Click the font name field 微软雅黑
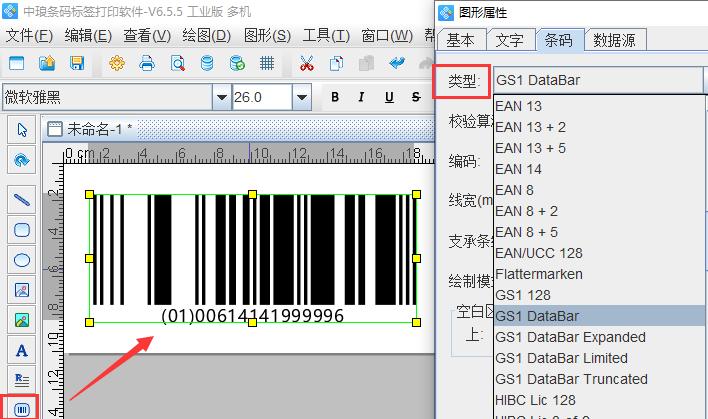708x419 pixels. 107,97
